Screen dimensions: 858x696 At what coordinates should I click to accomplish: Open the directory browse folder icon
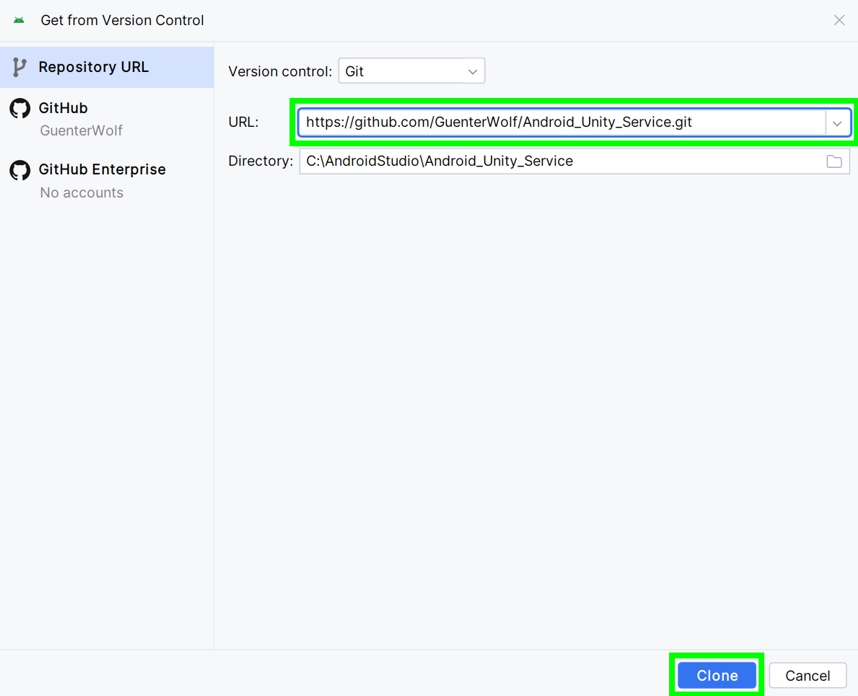834,161
